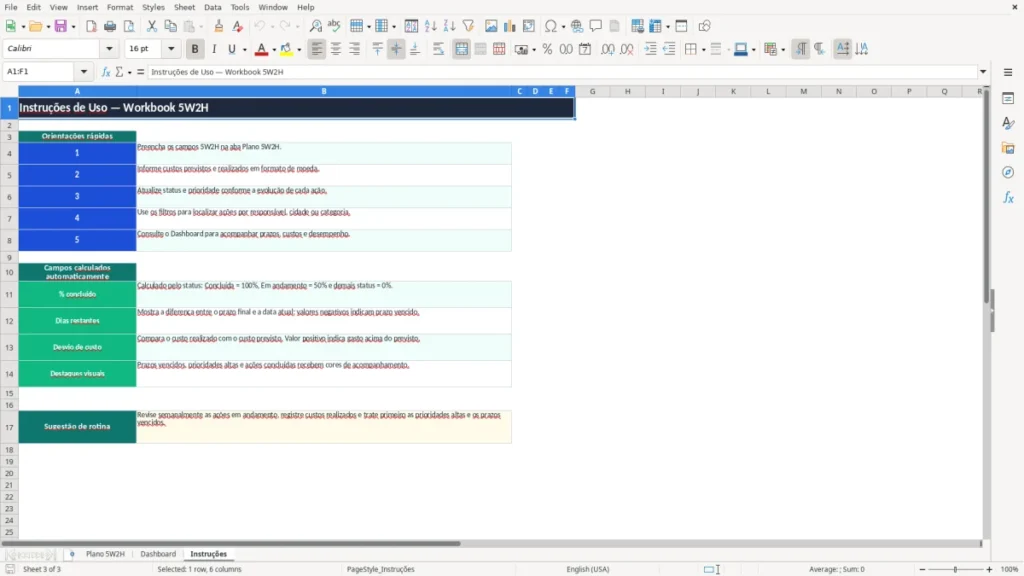
Task: Click the Copy icon
Action: [170, 26]
